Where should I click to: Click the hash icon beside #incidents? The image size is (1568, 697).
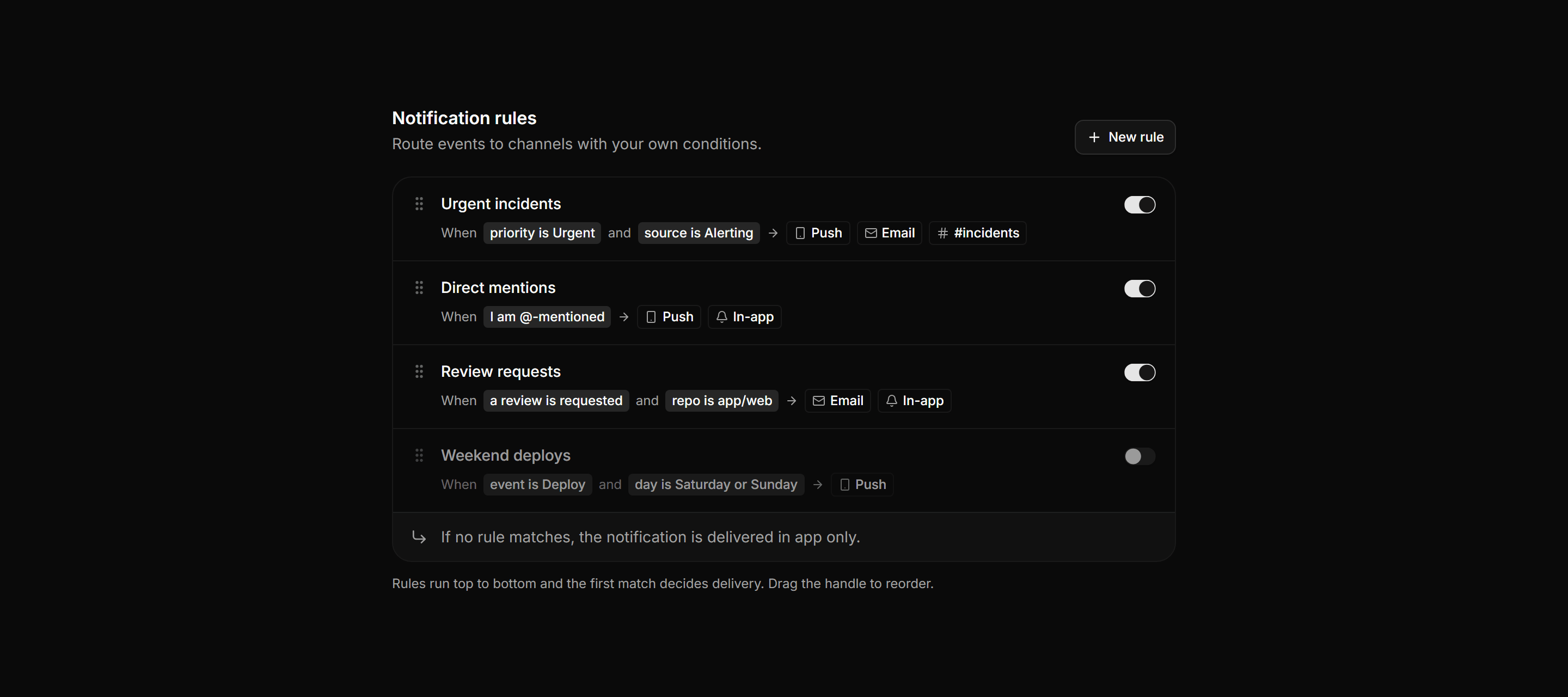pos(942,233)
